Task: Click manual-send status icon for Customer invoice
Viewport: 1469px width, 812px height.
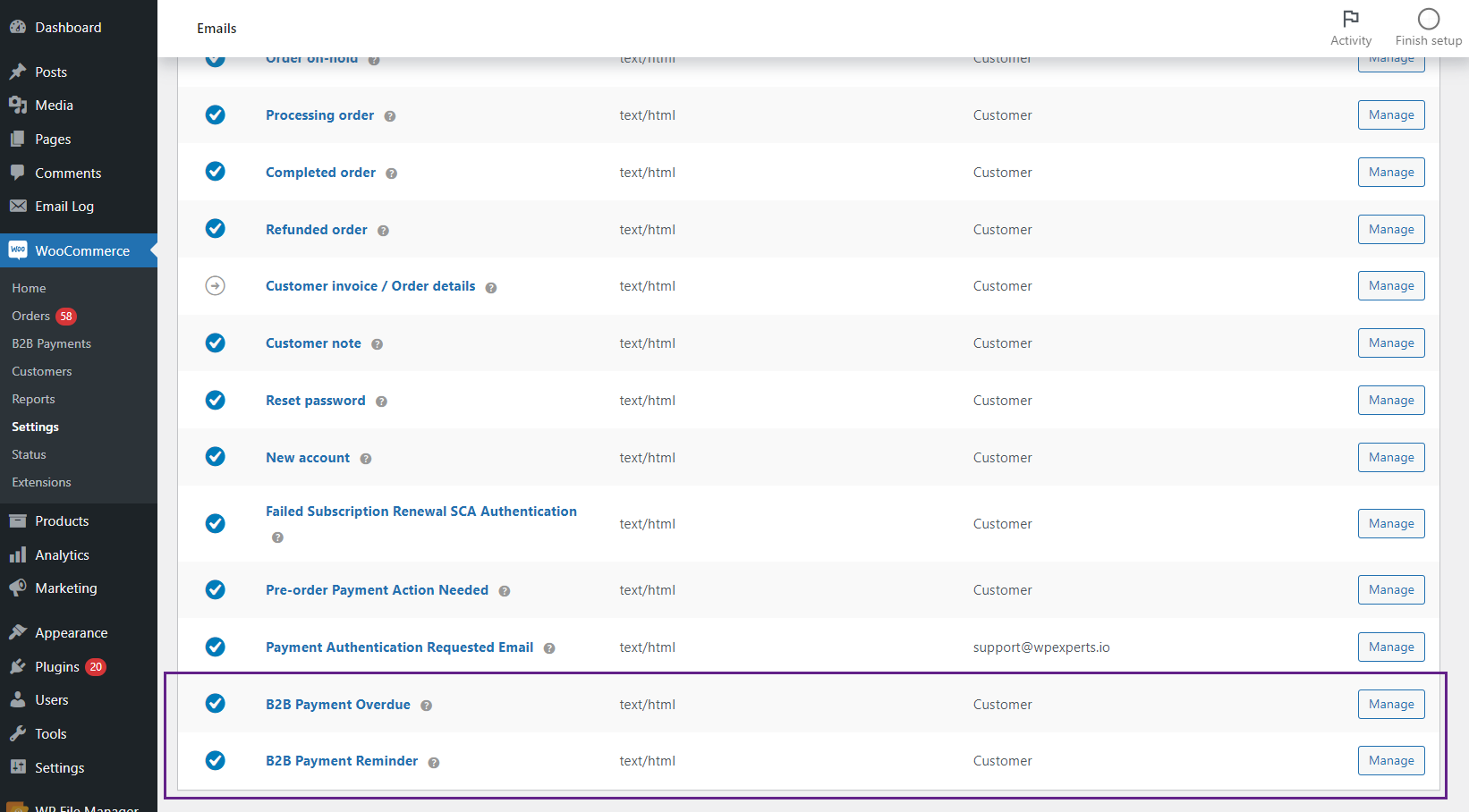Action: tap(216, 285)
